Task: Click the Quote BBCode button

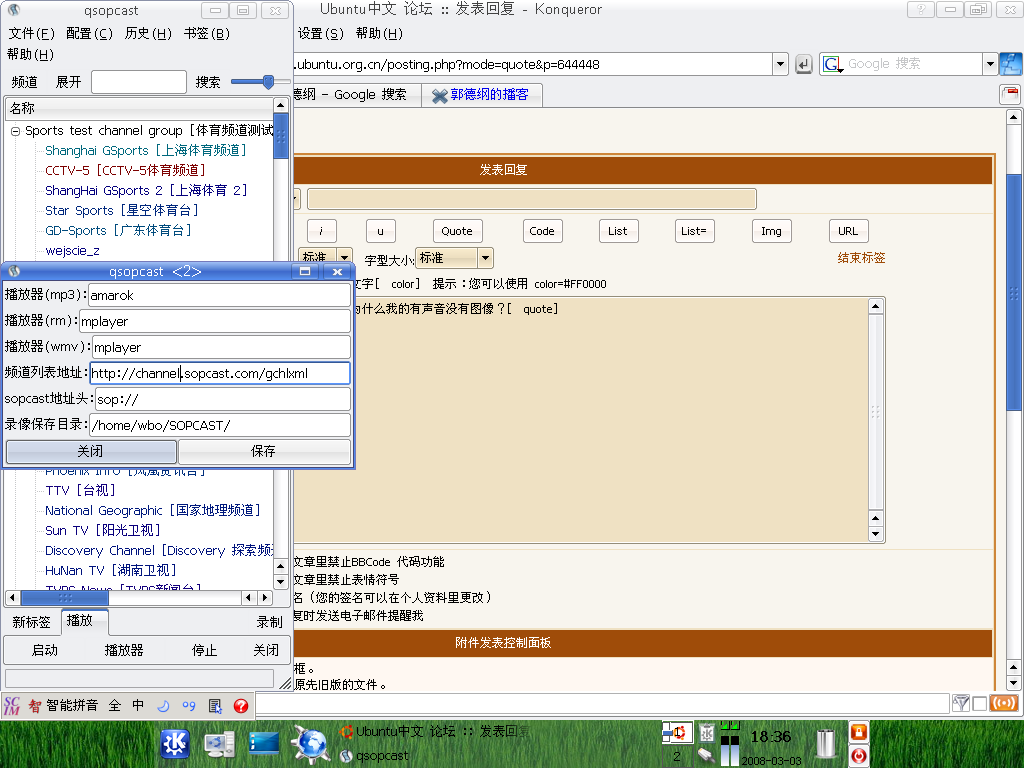Action: (457, 231)
